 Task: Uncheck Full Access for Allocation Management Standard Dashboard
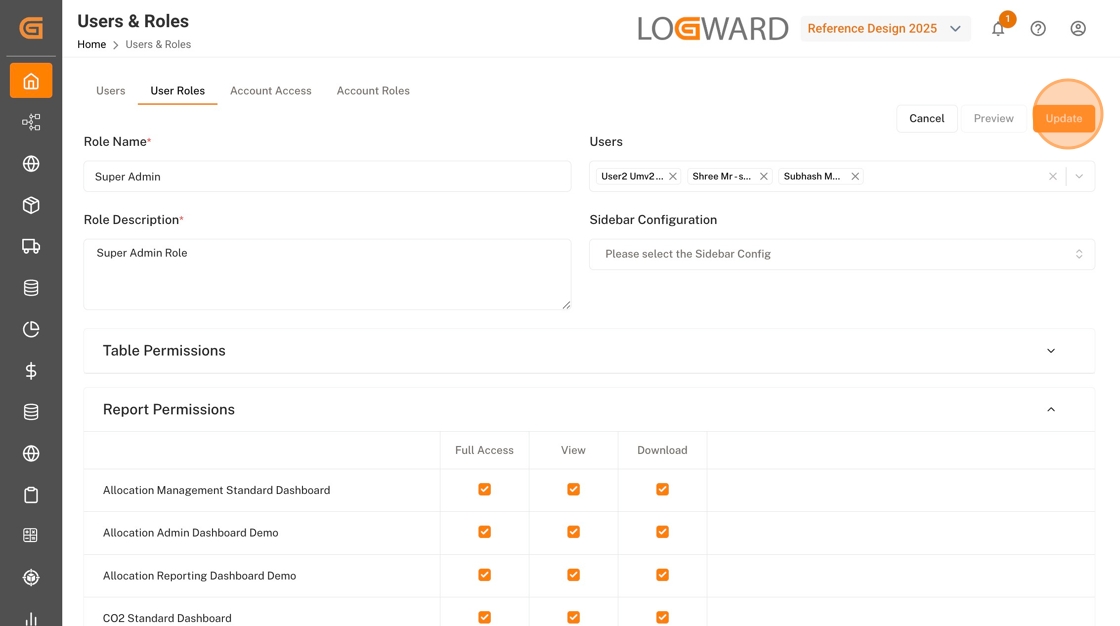[x=484, y=490]
